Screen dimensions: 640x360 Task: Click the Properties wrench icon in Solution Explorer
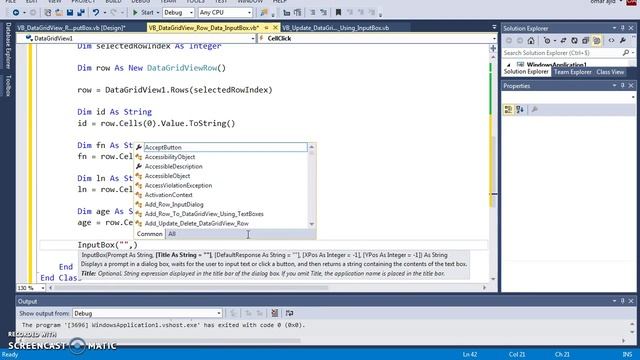(x=622, y=40)
